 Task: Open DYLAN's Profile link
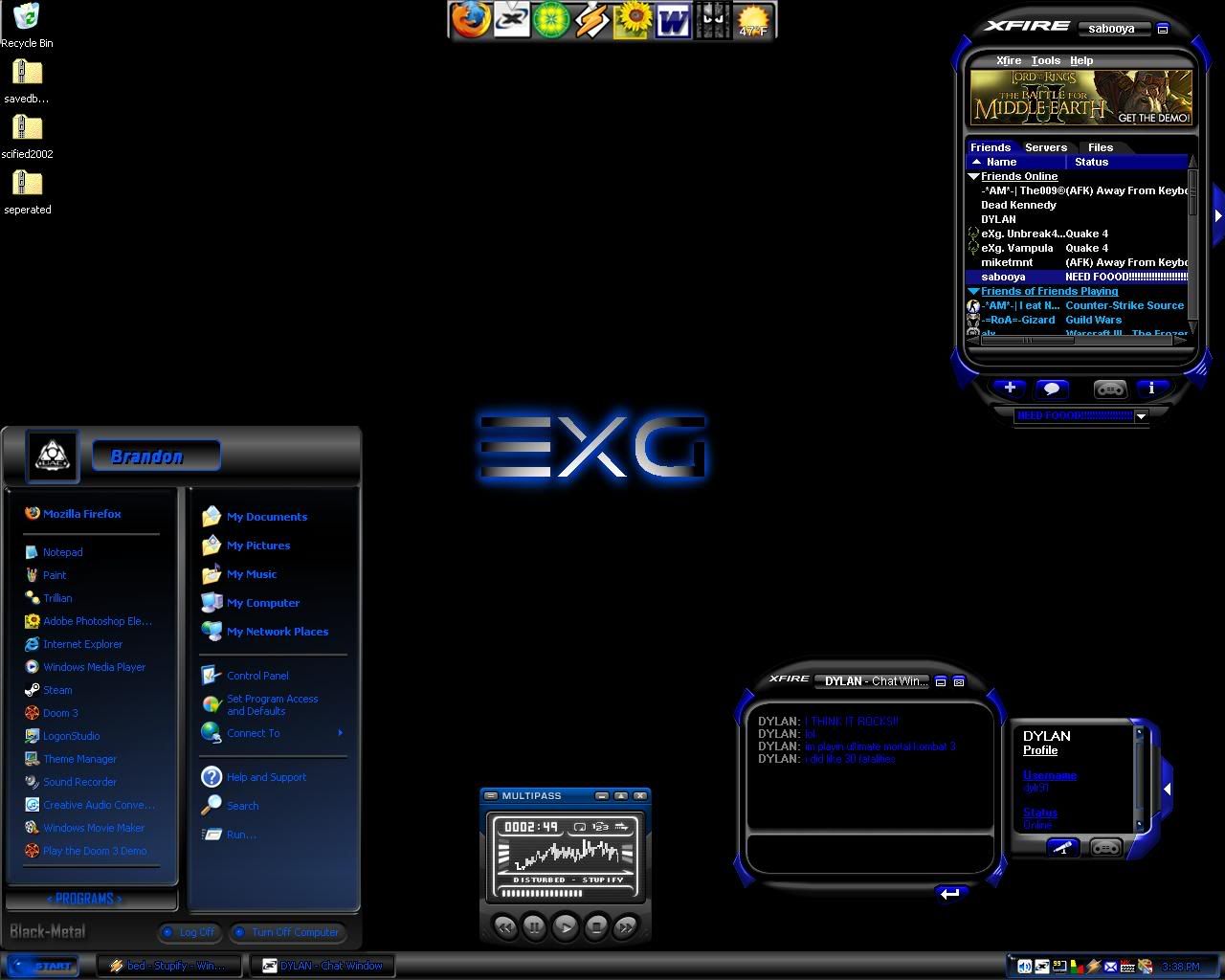tap(1040, 750)
